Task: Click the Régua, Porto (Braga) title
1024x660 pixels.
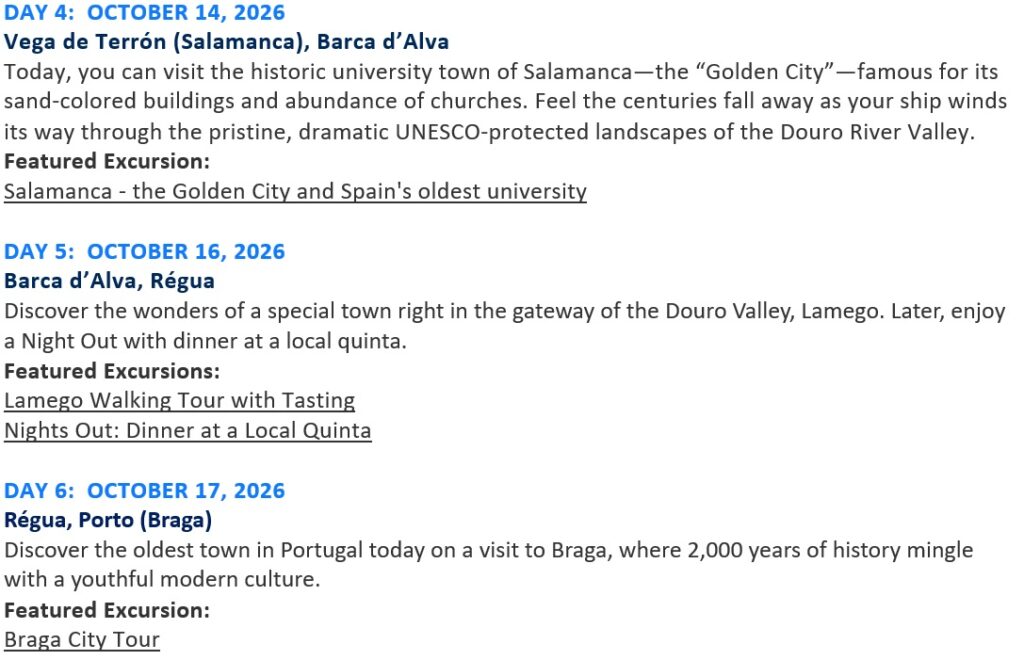Action: click(x=108, y=520)
